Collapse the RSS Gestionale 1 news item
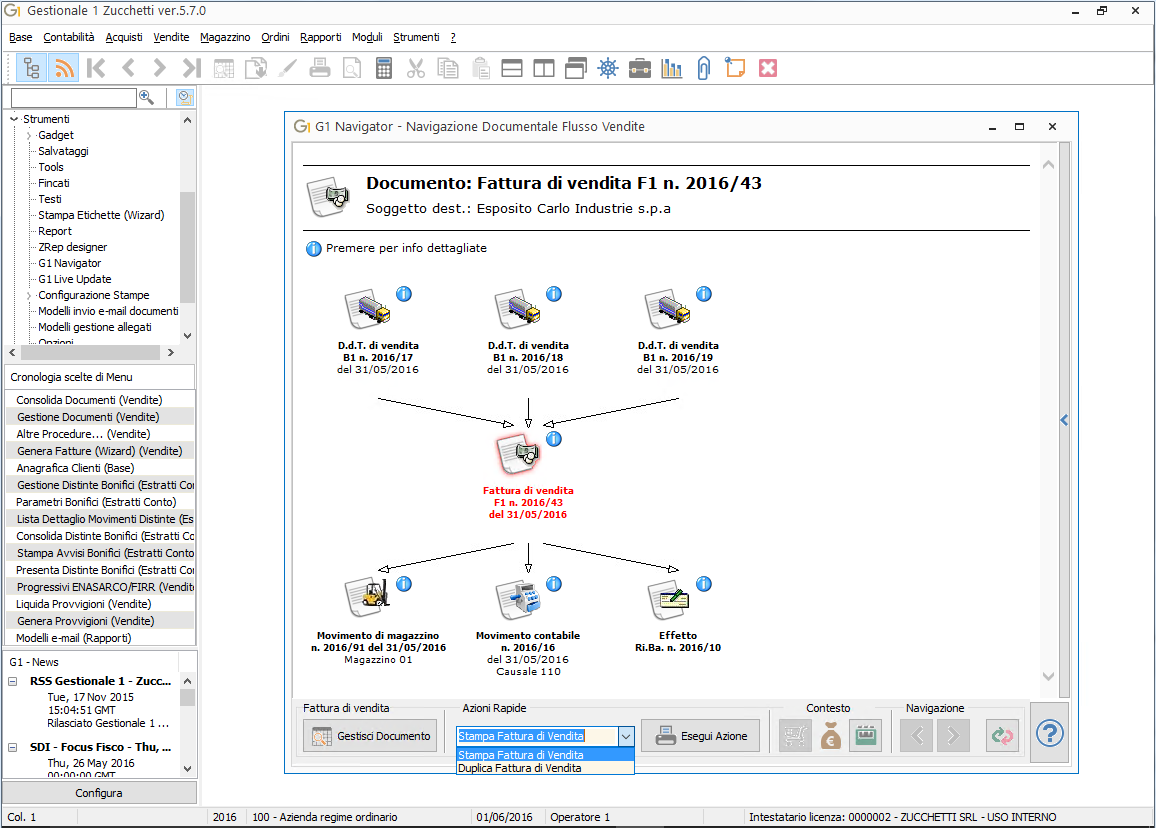The width and height of the screenshot is (1156, 828). click(x=13, y=681)
